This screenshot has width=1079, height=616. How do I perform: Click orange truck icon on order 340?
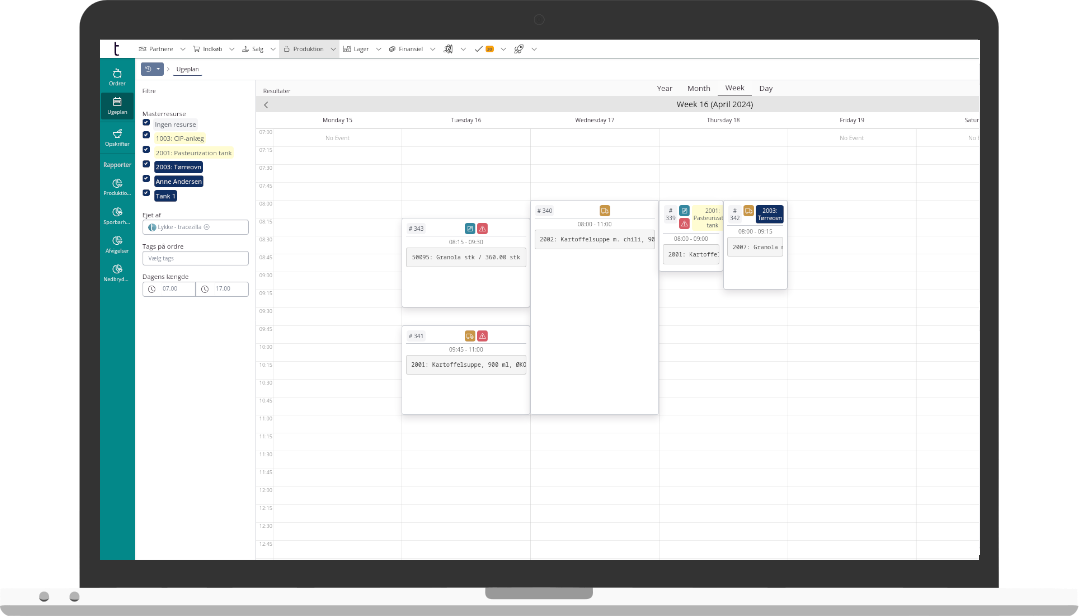click(x=604, y=210)
